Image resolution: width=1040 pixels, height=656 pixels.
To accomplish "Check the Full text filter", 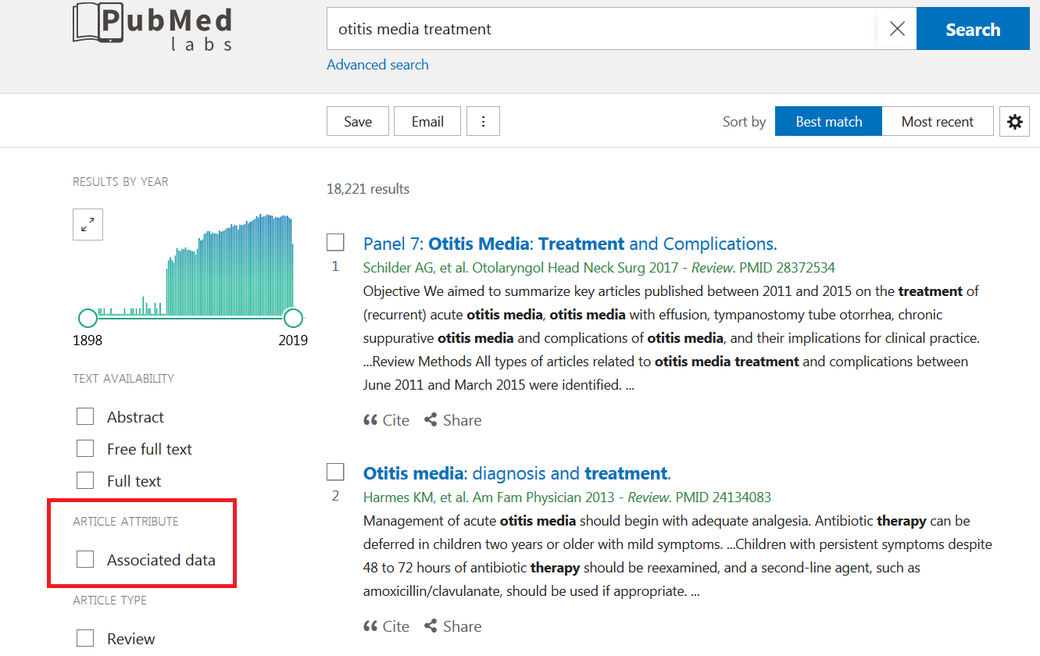I will click(85, 480).
